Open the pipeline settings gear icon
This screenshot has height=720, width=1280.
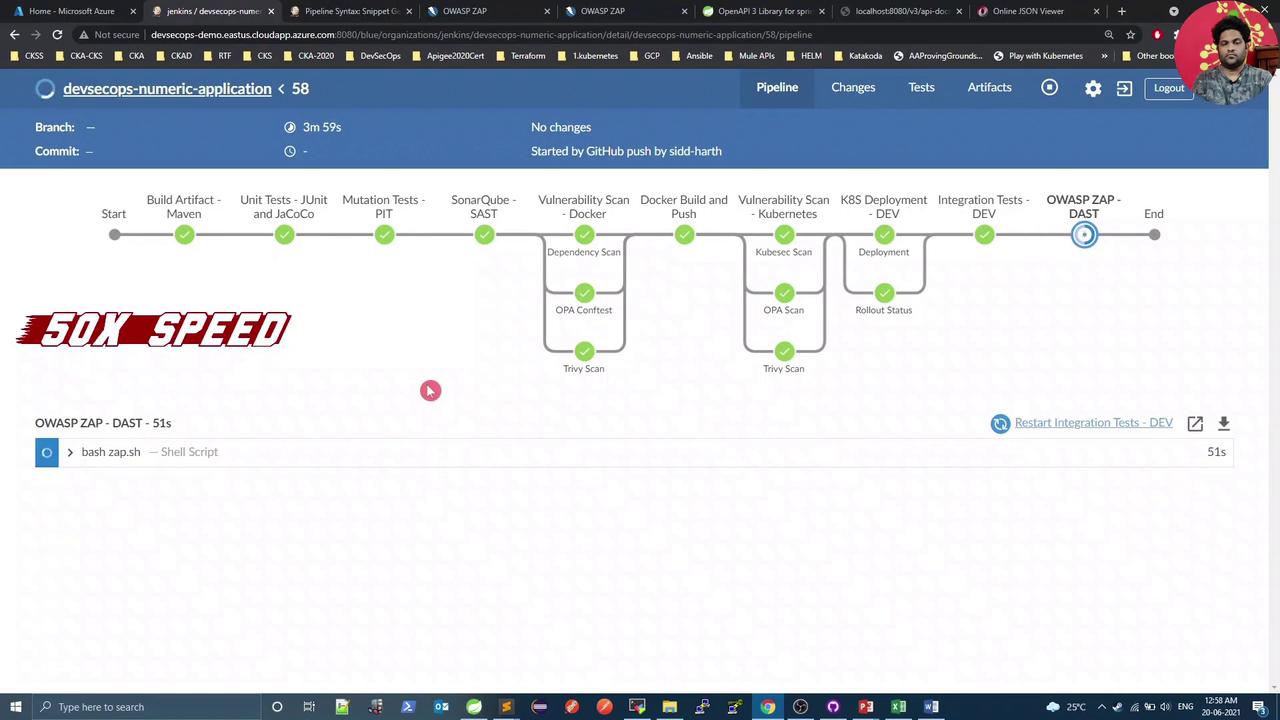click(x=1093, y=88)
